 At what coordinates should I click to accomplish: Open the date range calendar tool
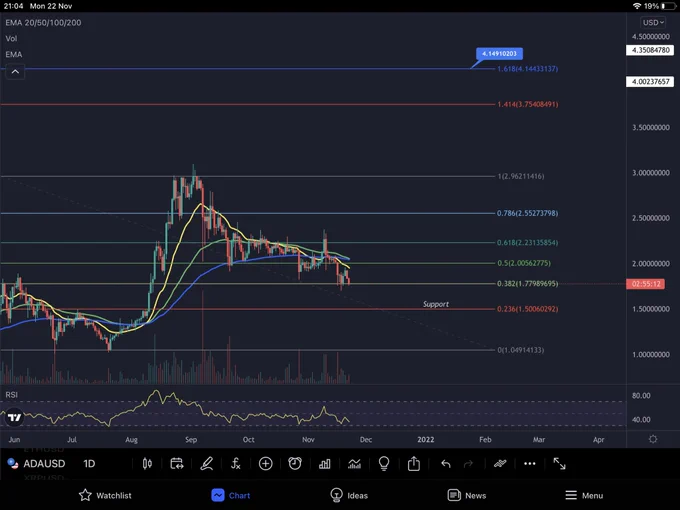pyautogui.click(x=177, y=464)
